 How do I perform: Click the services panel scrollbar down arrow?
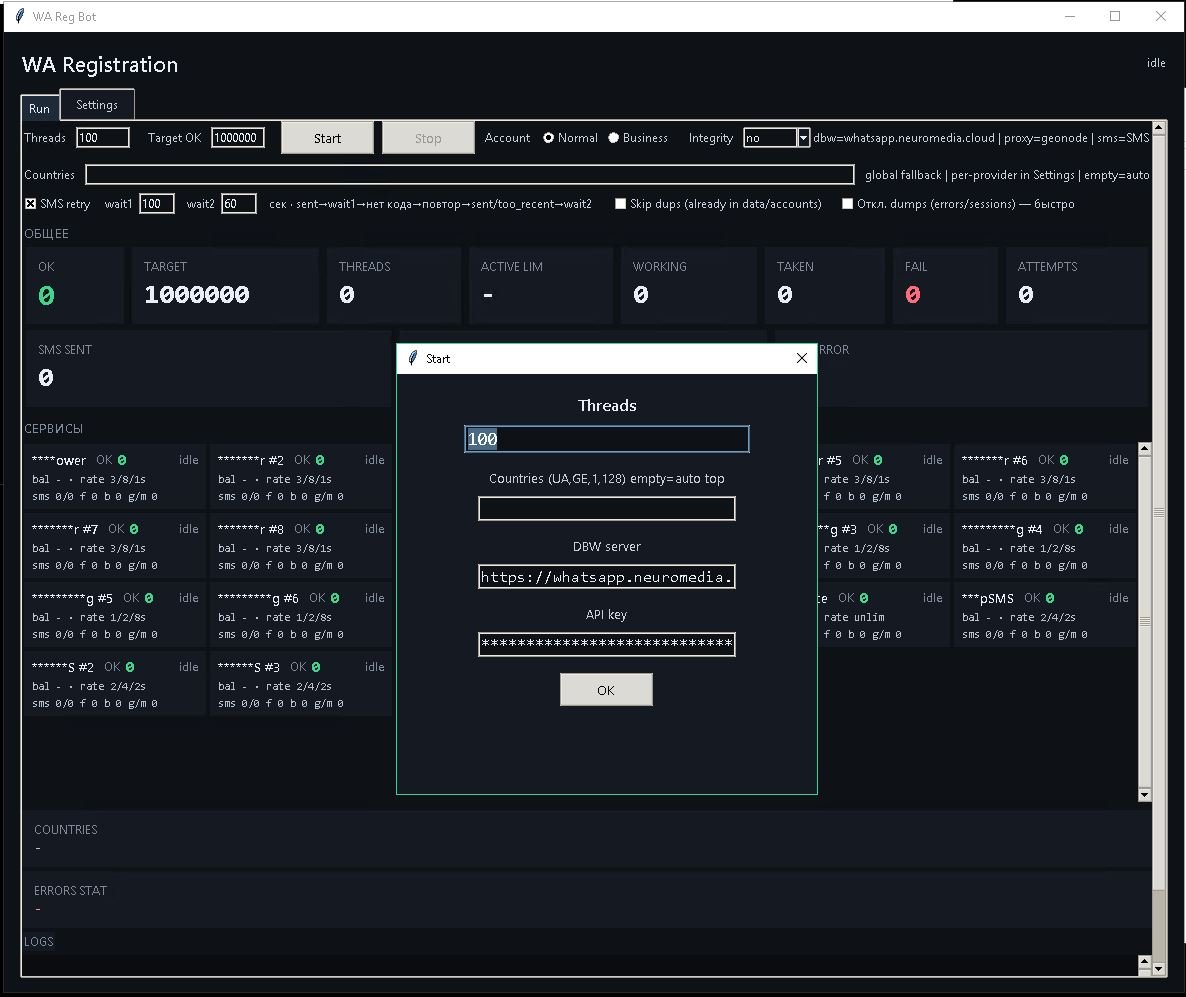point(1144,794)
